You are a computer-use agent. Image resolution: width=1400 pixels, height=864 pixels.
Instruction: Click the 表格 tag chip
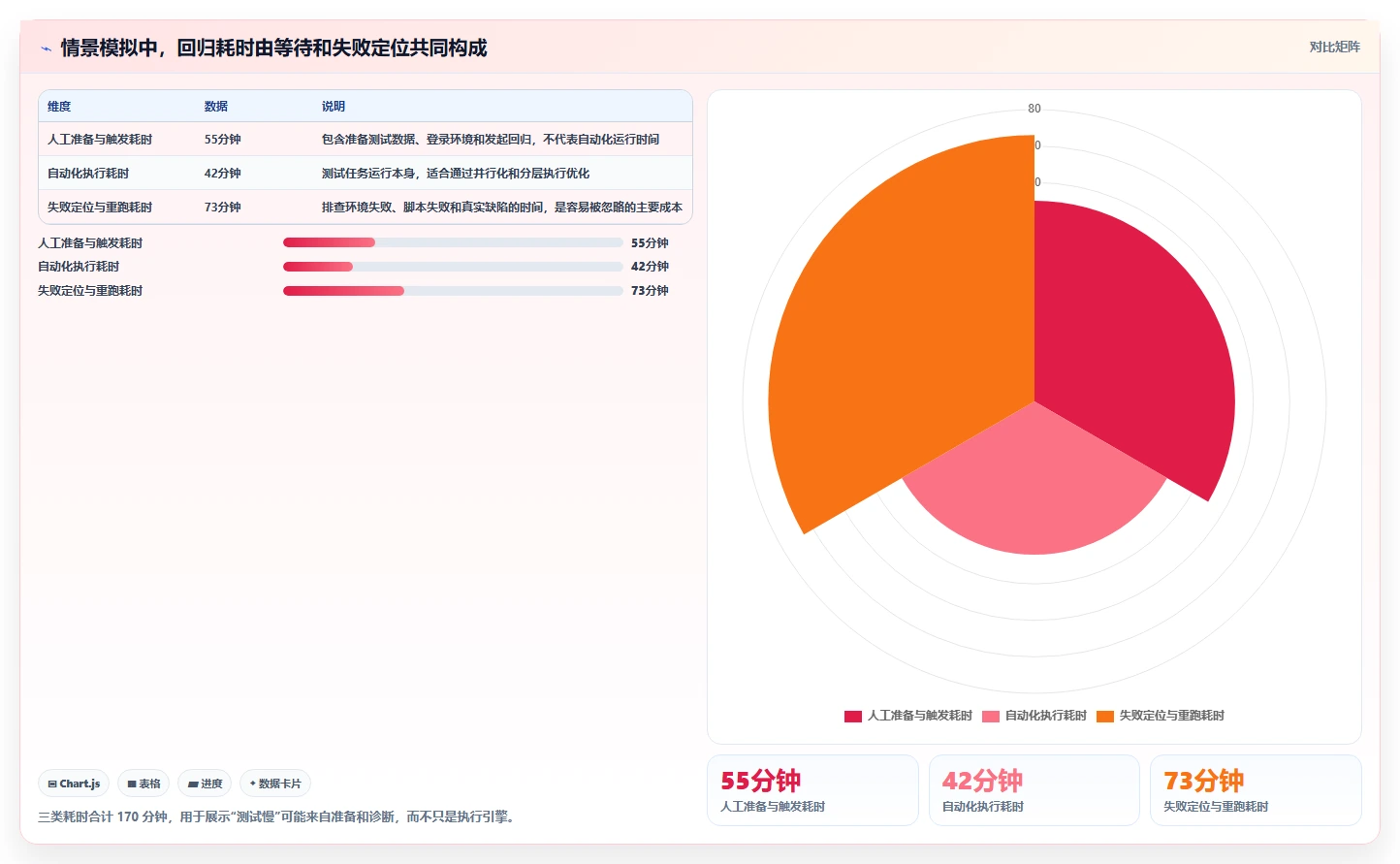click(143, 784)
